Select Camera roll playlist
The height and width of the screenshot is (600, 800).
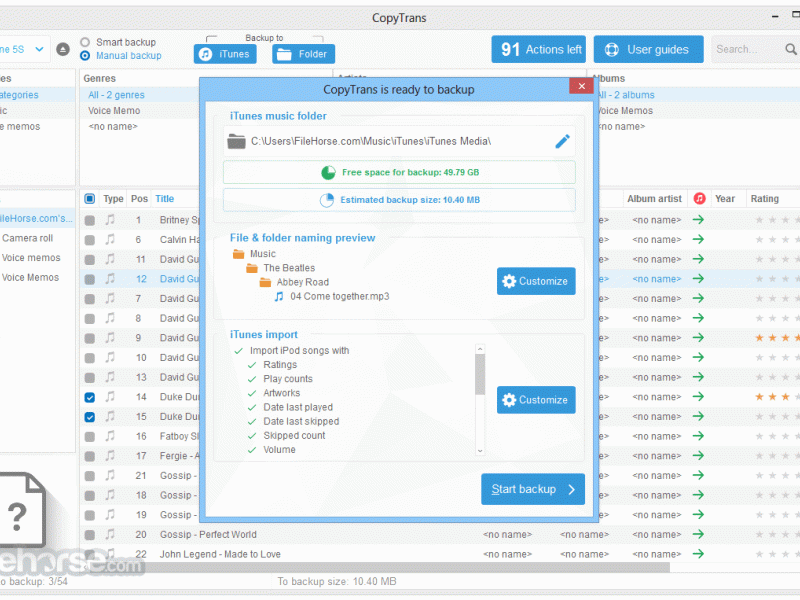(x=28, y=238)
